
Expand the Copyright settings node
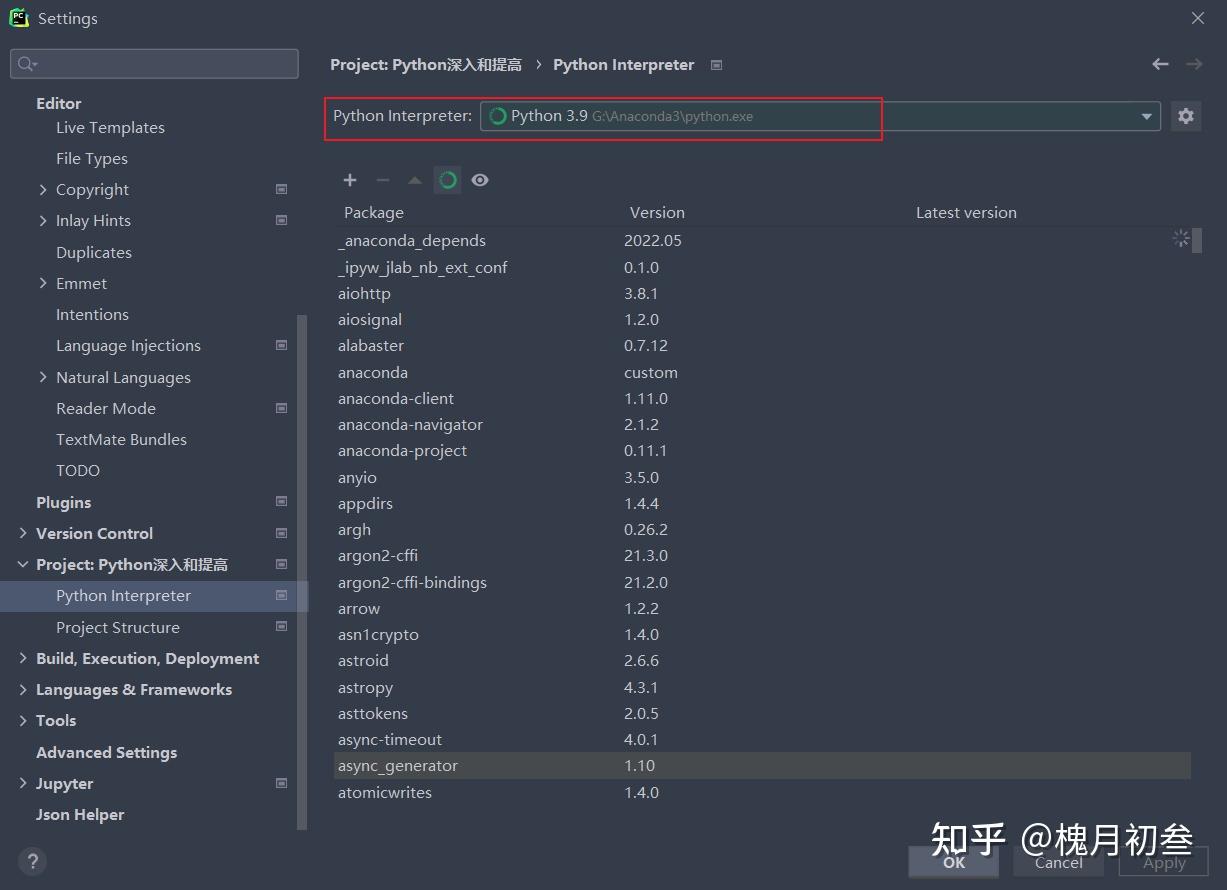pyautogui.click(x=43, y=189)
